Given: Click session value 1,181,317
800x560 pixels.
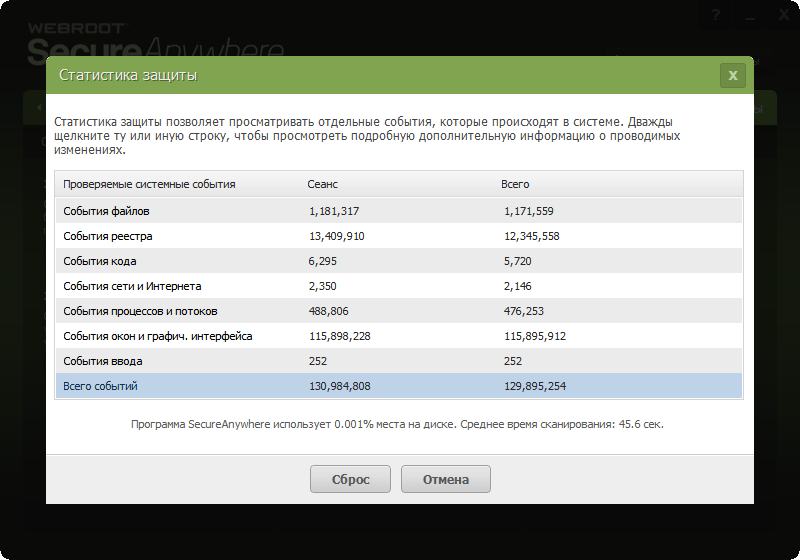Looking at the screenshot, I should point(334,211).
